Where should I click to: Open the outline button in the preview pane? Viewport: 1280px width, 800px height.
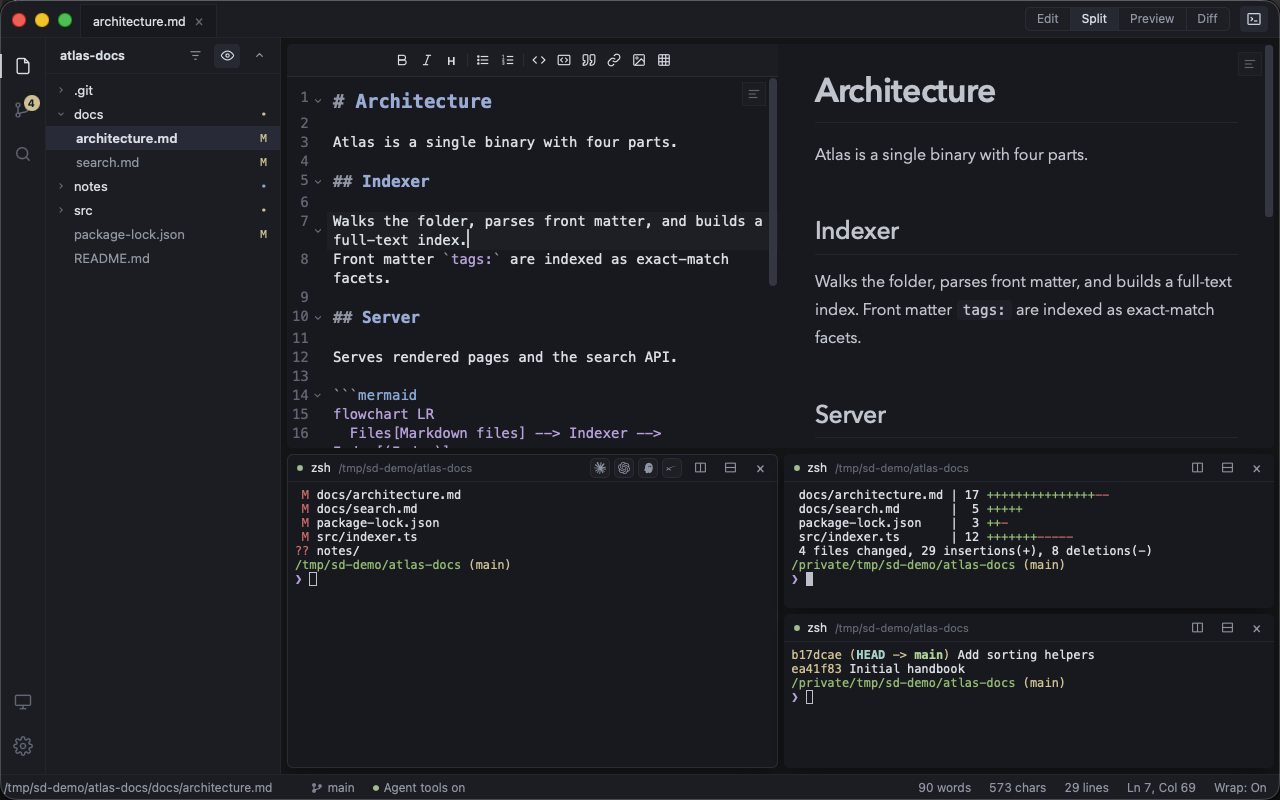coord(1249,64)
